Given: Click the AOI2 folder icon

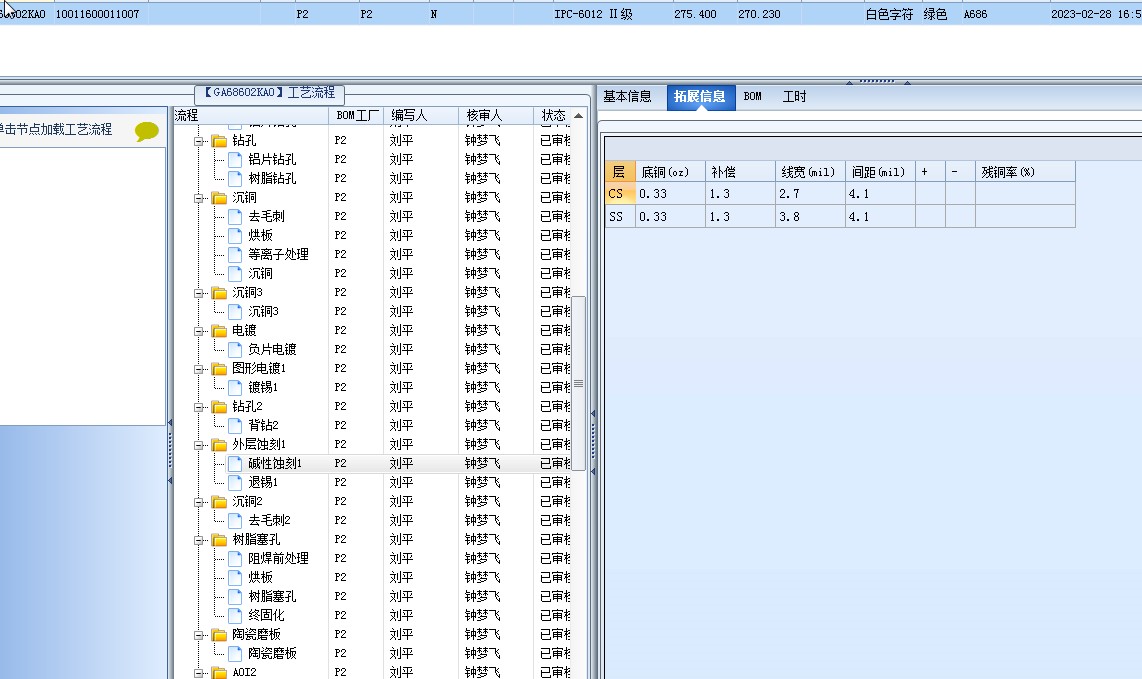Looking at the screenshot, I should point(219,672).
